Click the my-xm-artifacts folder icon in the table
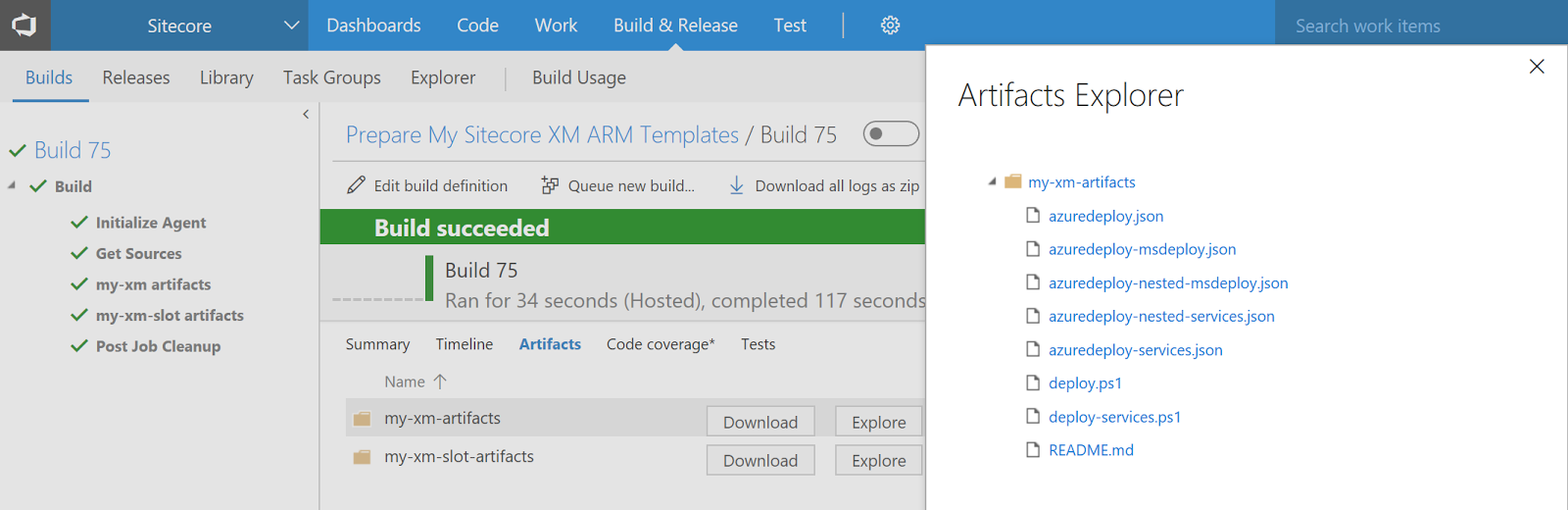Screen dimensions: 1568x510 pos(362,419)
